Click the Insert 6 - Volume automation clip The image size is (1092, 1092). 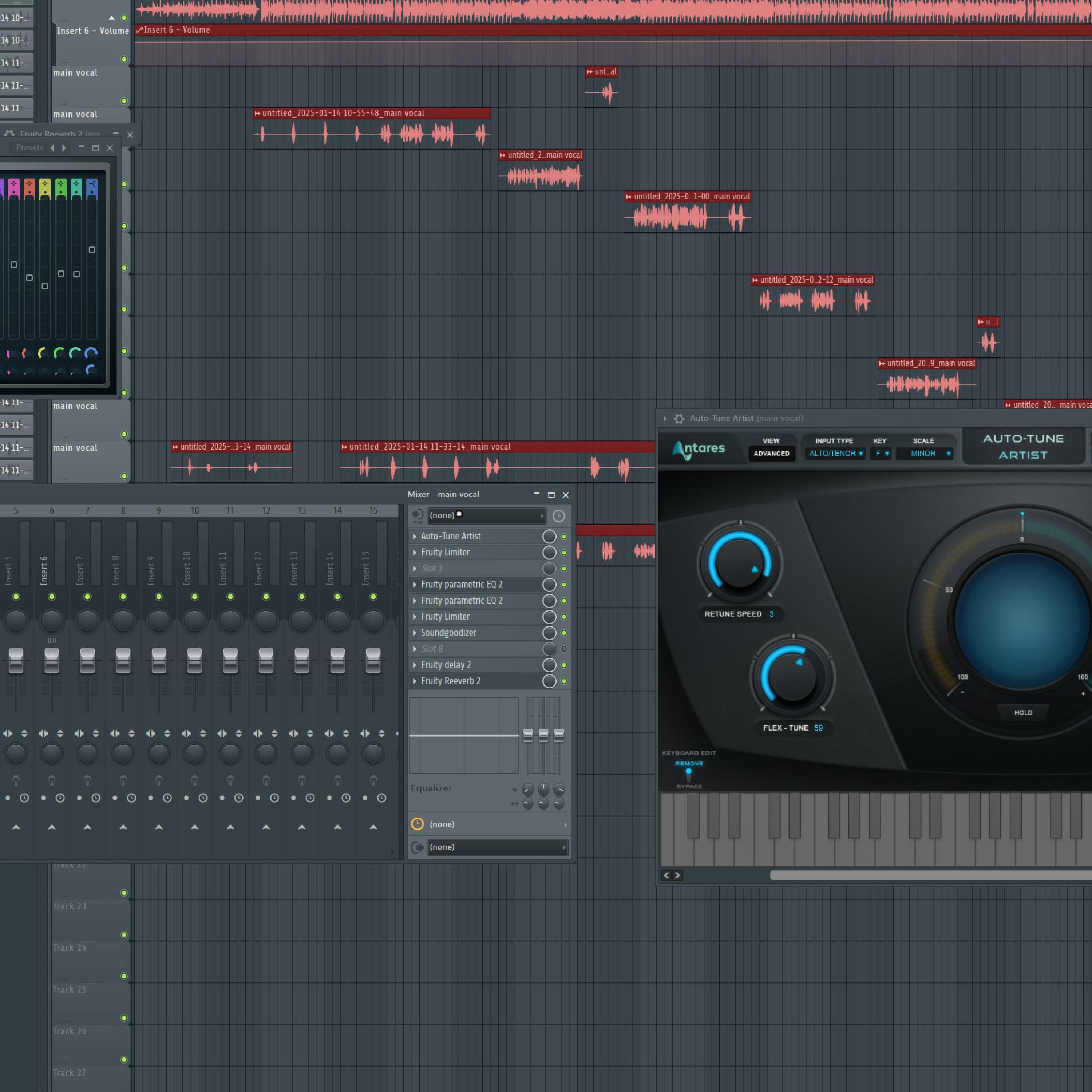pos(613,45)
